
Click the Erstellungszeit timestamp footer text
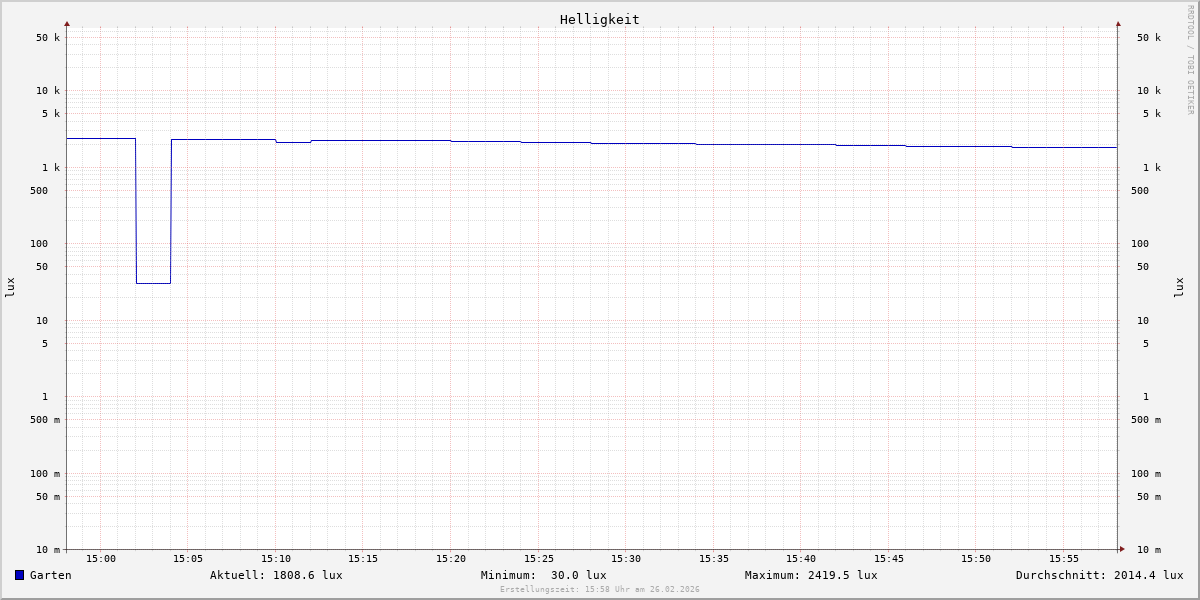[600, 590]
